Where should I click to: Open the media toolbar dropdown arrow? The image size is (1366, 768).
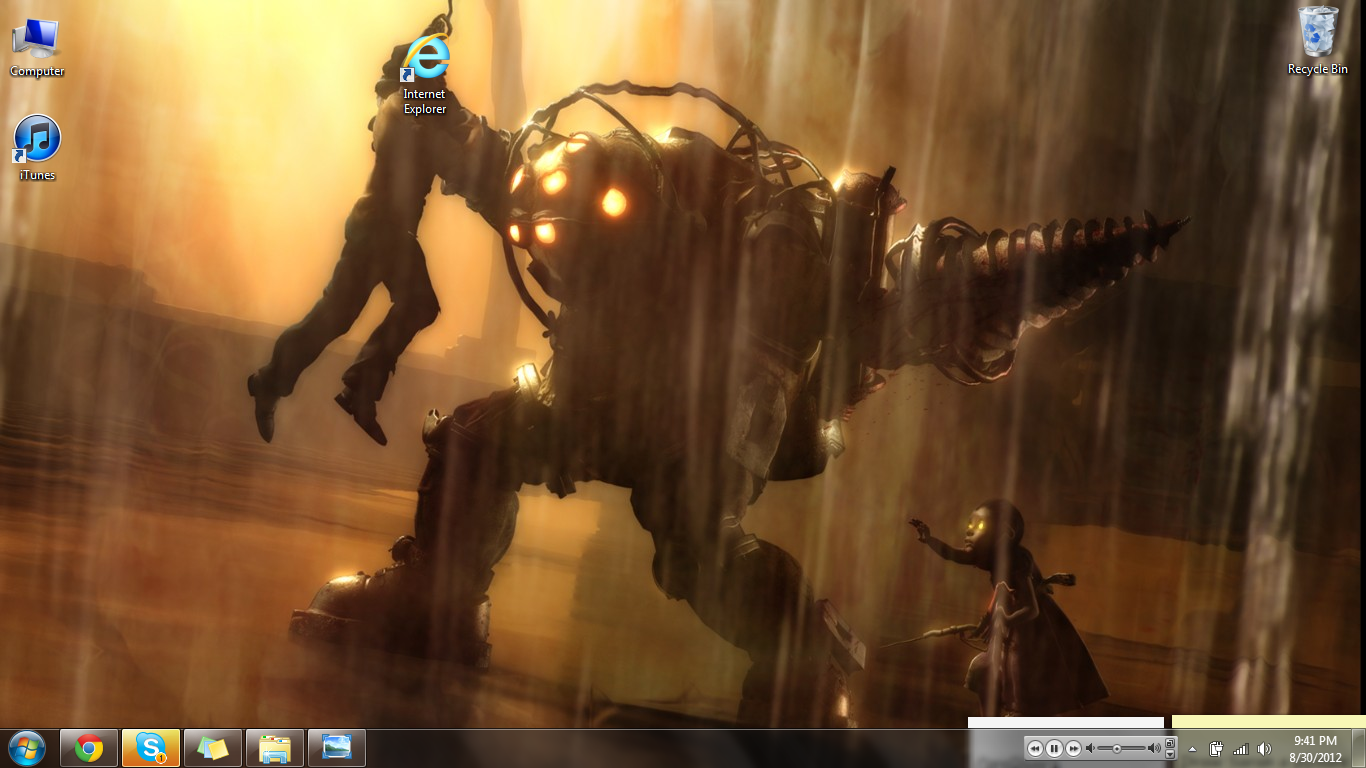1170,754
